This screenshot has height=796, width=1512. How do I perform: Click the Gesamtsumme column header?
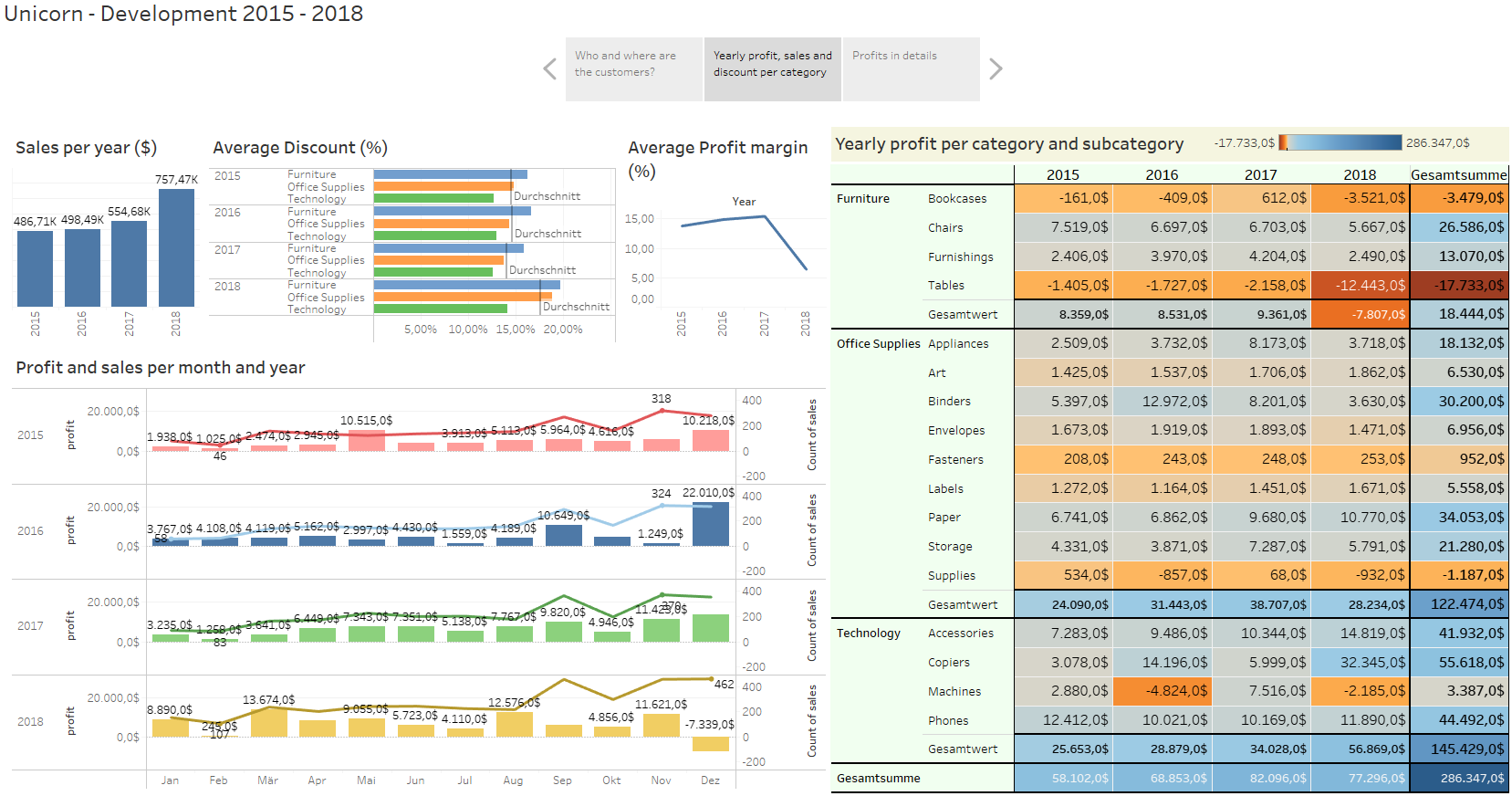1458,174
